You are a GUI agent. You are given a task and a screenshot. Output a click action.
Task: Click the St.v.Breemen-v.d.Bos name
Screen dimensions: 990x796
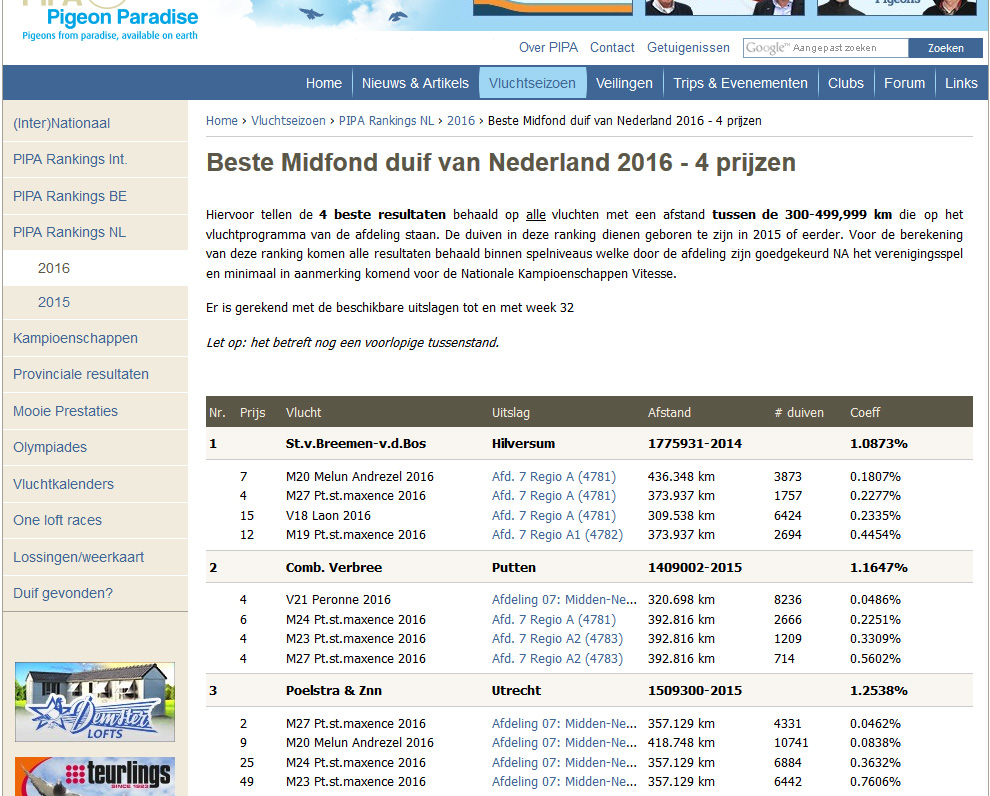coord(355,444)
